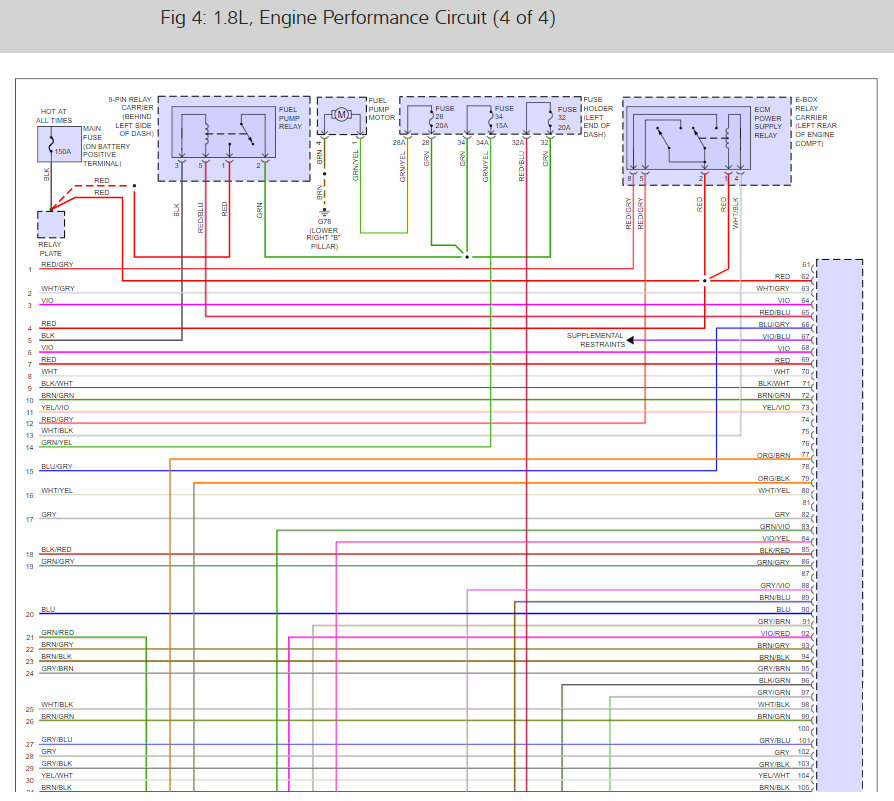The width and height of the screenshot is (894, 801).
Task: Click the BLK/RED label at line 18
Action: pos(56,550)
